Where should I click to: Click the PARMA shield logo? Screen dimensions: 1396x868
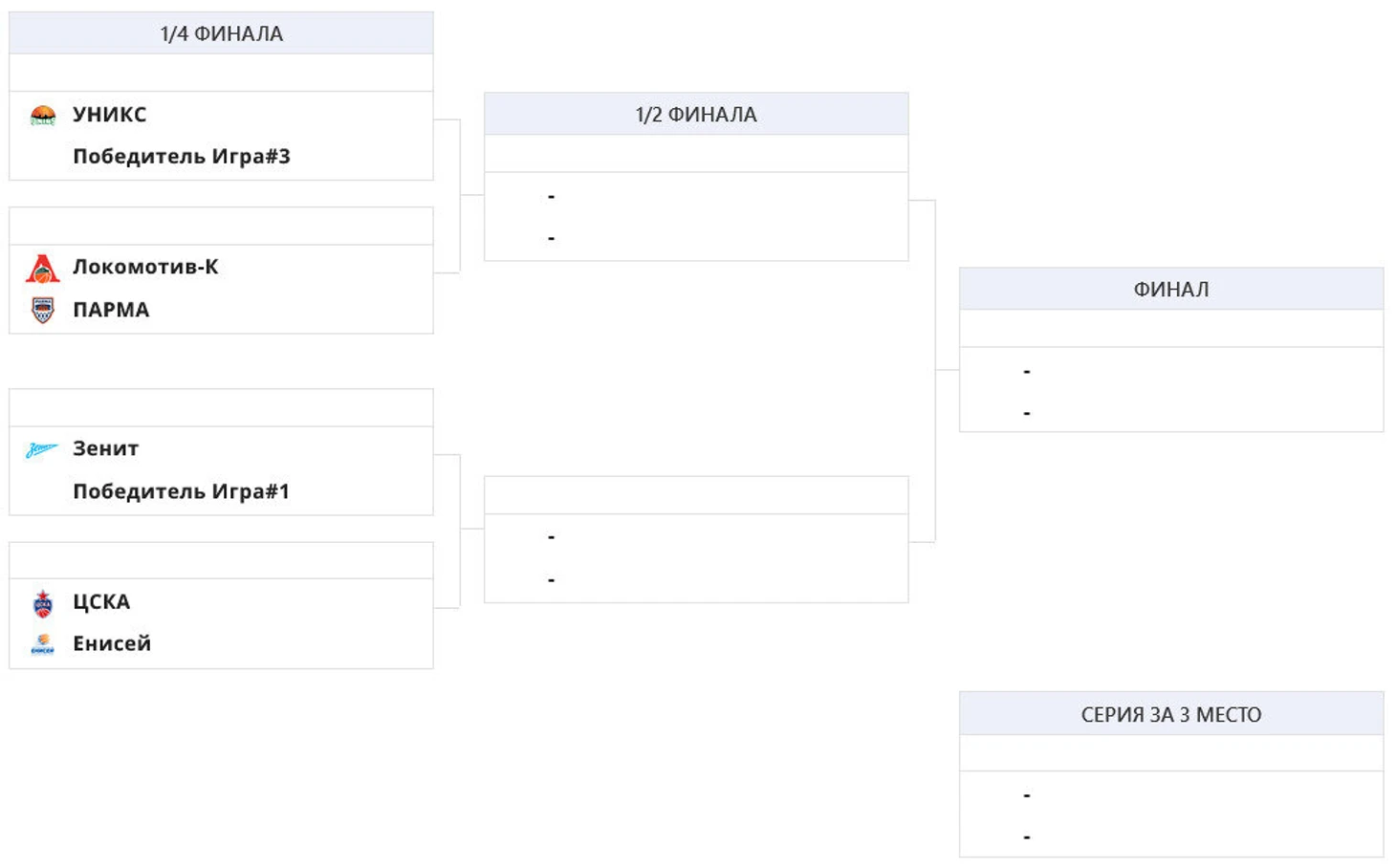point(43,310)
